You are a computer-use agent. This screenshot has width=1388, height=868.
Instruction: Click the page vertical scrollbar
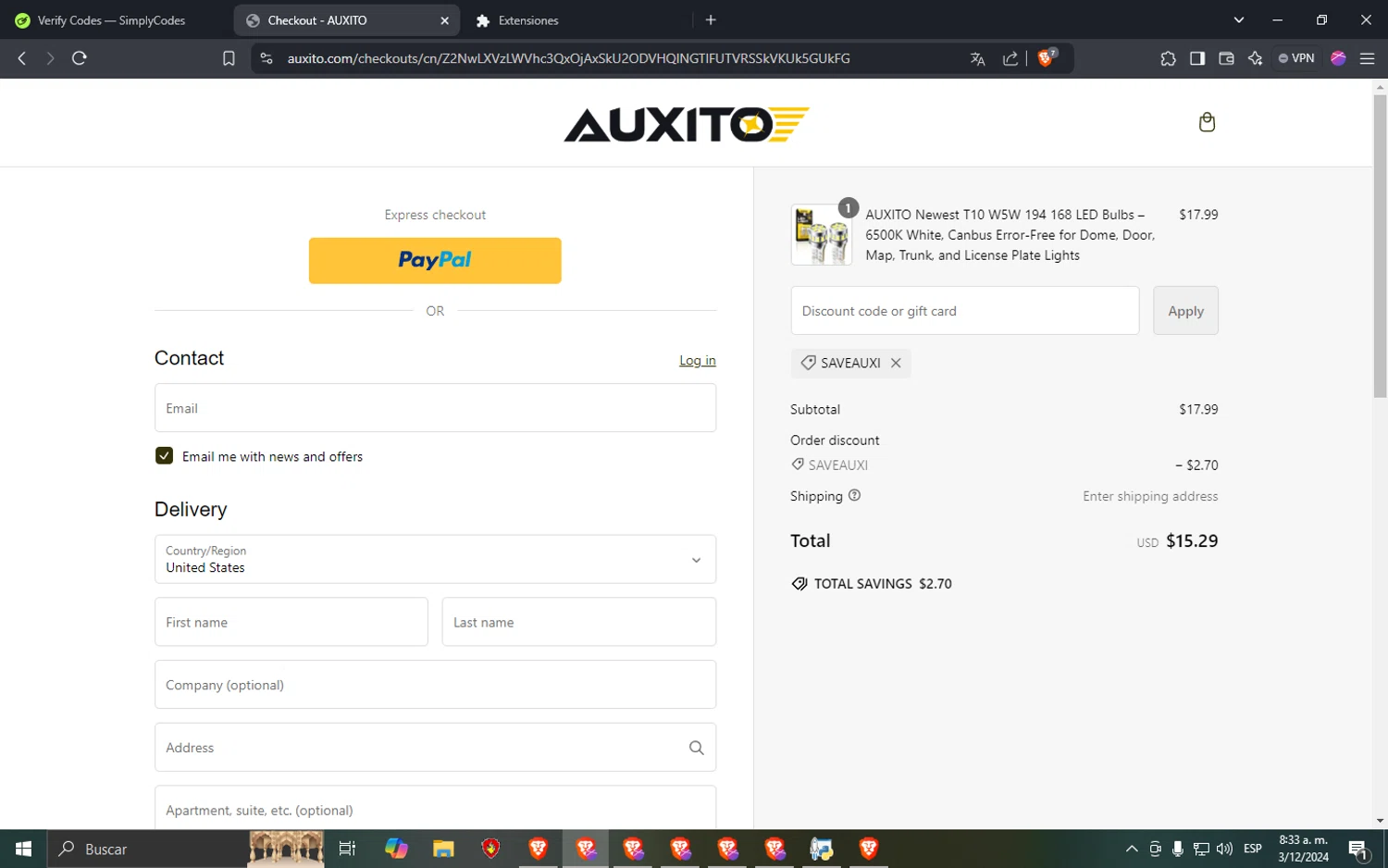pos(1380,246)
